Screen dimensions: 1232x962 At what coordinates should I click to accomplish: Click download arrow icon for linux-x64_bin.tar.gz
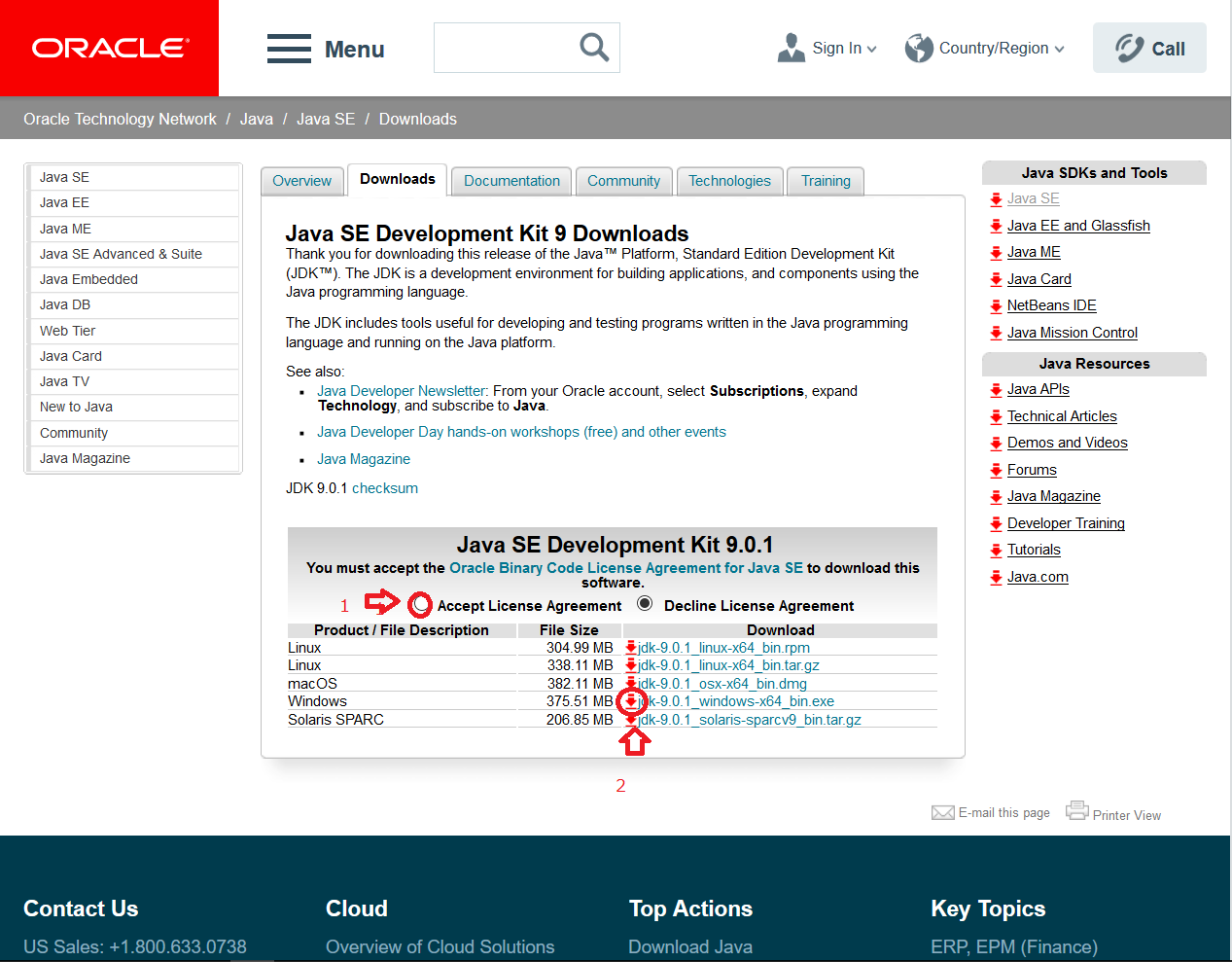click(631, 665)
